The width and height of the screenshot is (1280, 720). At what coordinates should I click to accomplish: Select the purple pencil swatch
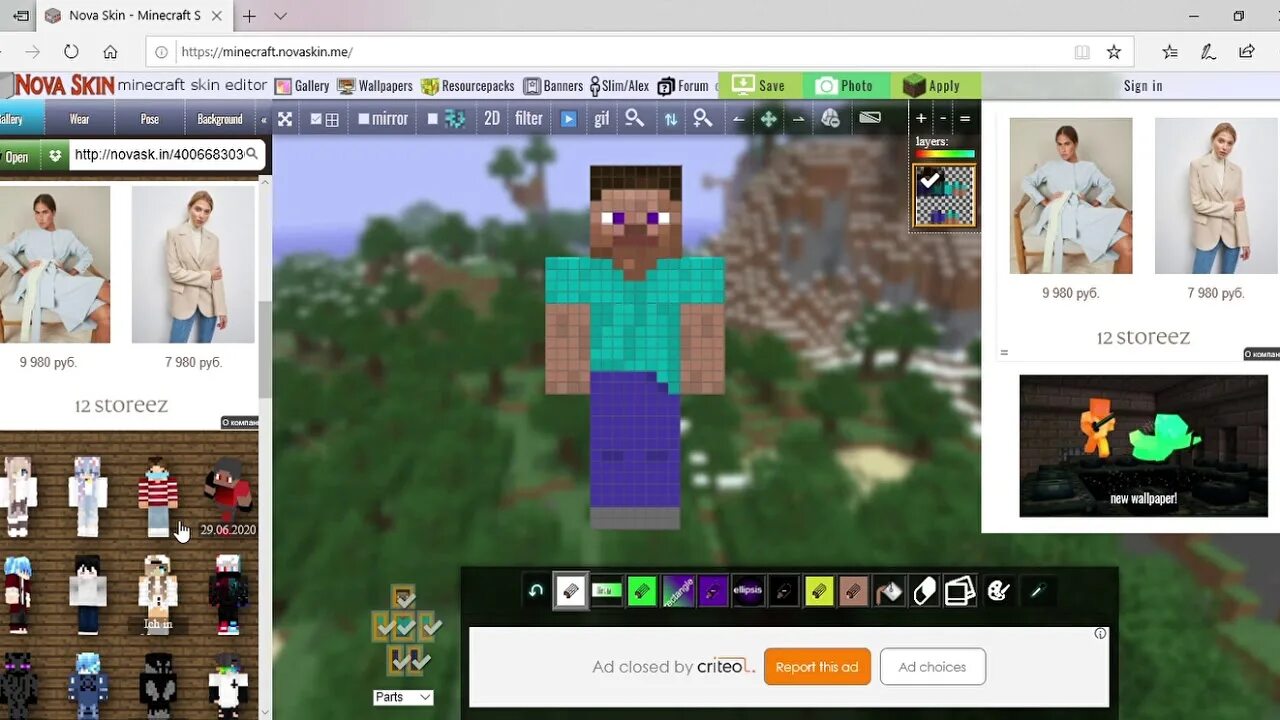(712, 591)
